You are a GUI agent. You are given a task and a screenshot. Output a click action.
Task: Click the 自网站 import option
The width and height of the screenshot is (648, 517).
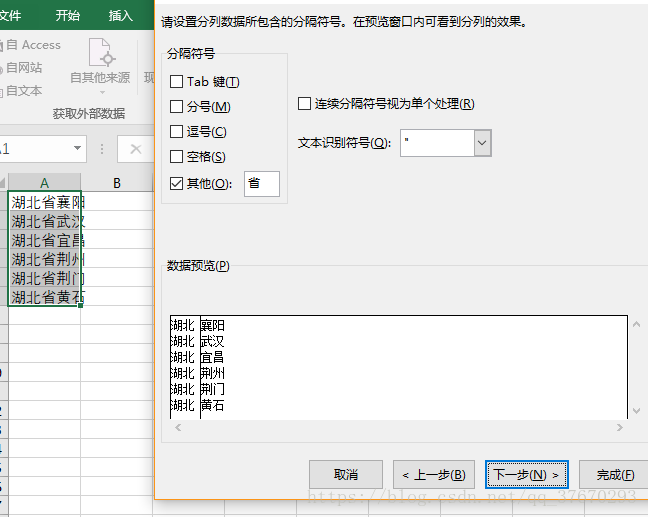click(x=22, y=67)
